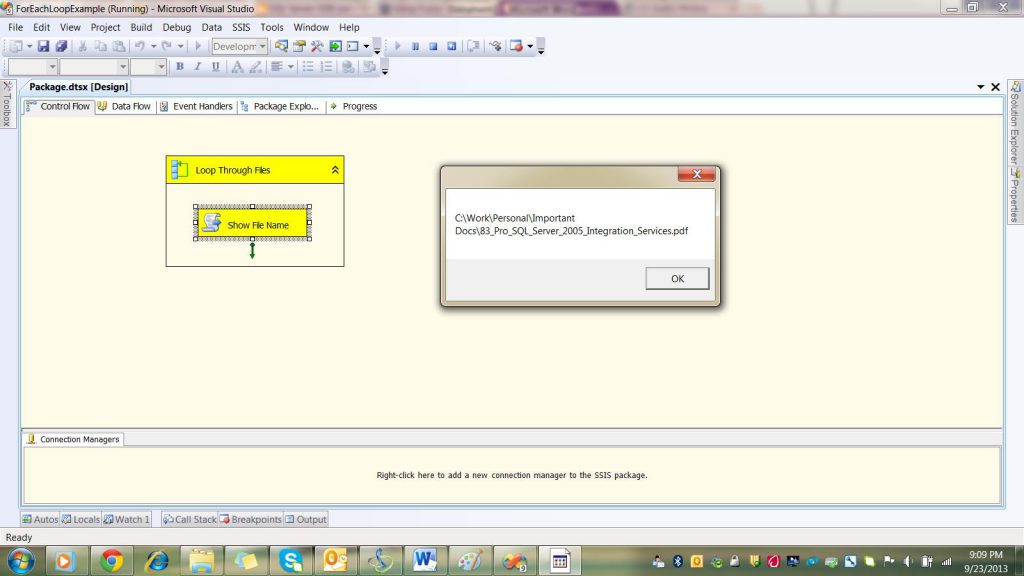Screen dimensions: 1024x576
Task: Click the Save All toolbar icon
Action: pos(61,46)
